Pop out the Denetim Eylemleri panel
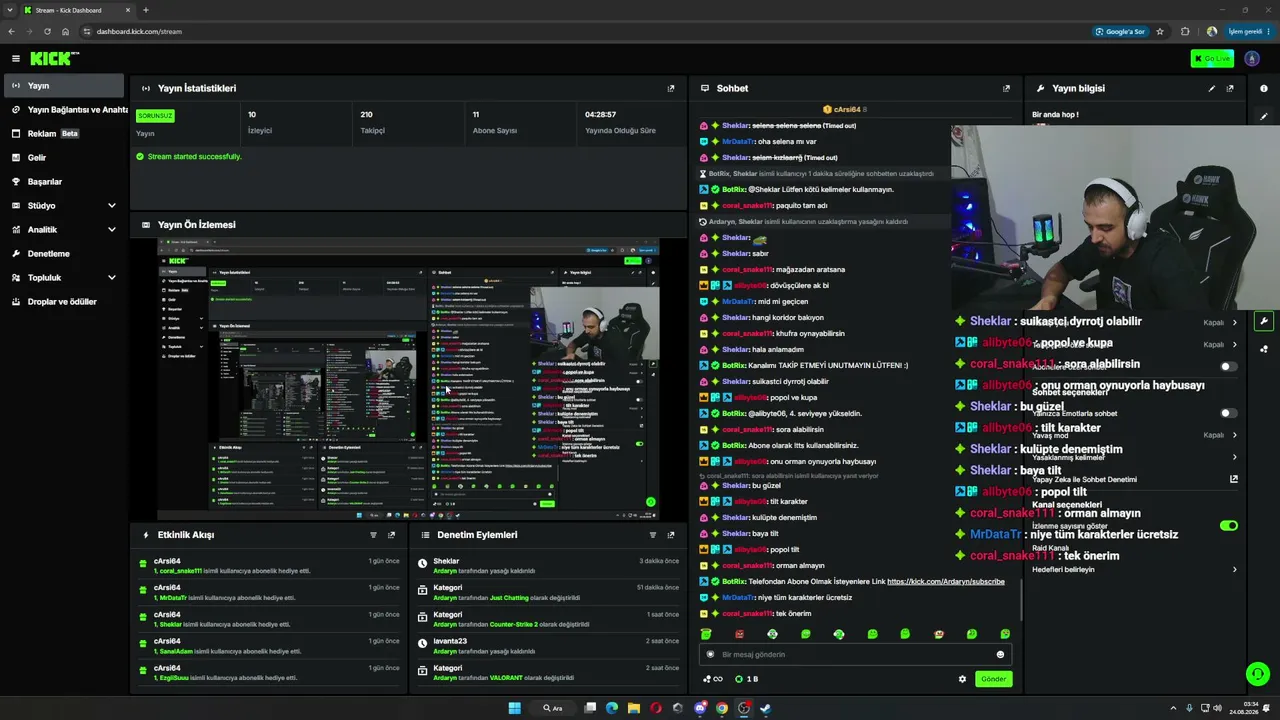The width and height of the screenshot is (1280, 720). pyautogui.click(x=671, y=535)
